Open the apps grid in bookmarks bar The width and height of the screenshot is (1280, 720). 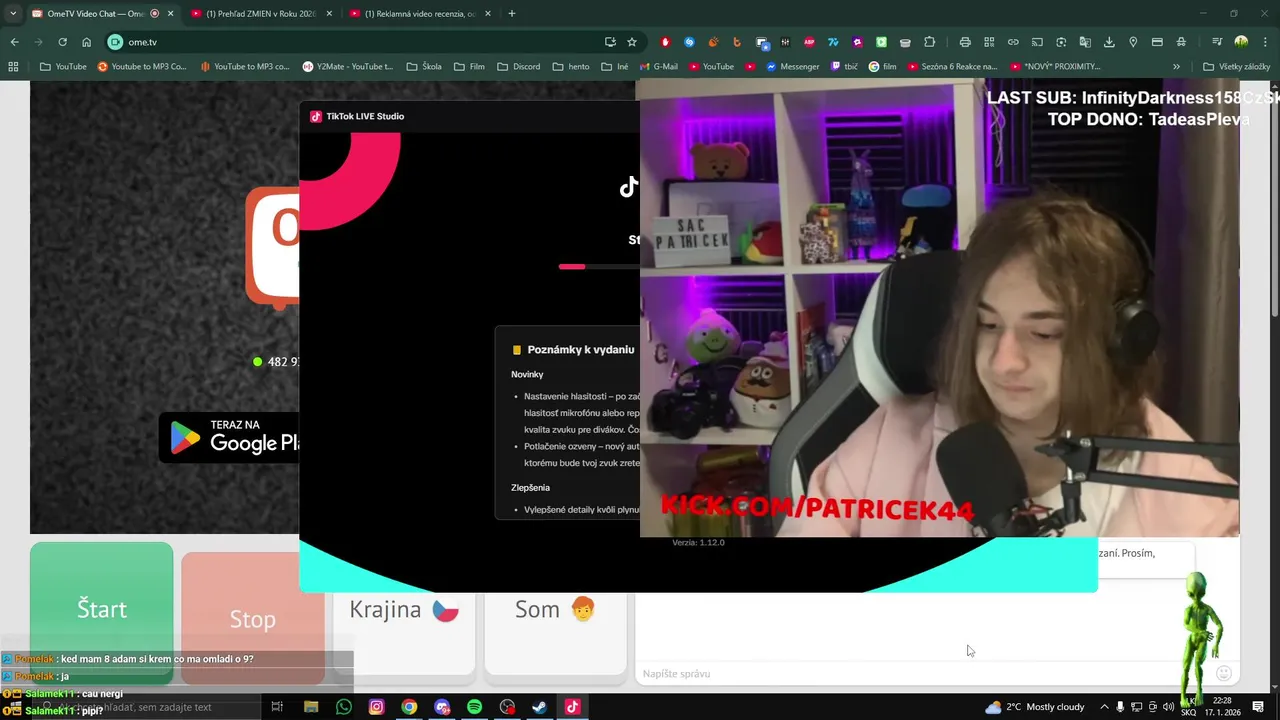(13, 67)
